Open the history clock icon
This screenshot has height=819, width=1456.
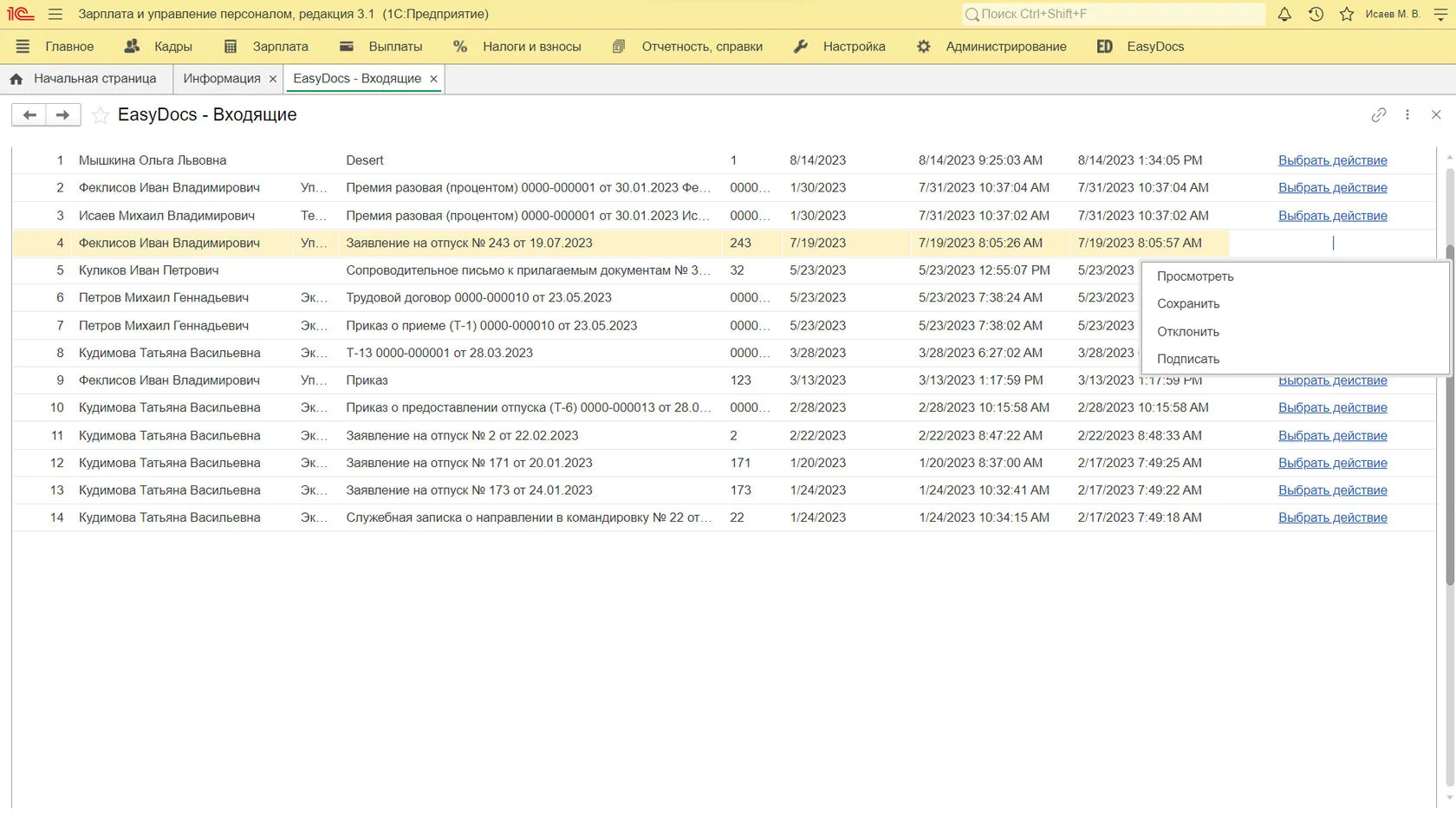[x=1316, y=14]
